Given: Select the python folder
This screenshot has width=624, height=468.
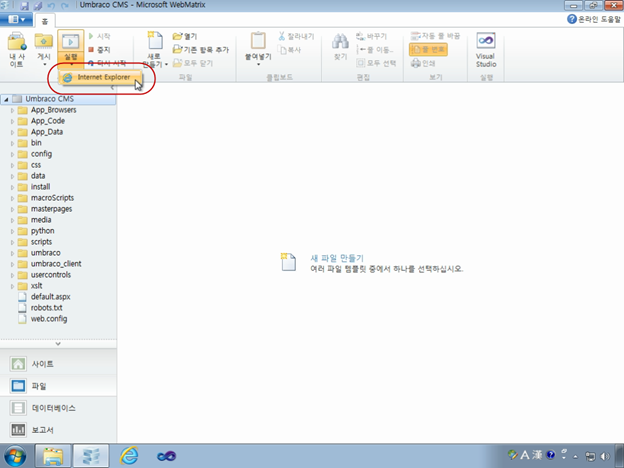Looking at the screenshot, I should click(43, 231).
